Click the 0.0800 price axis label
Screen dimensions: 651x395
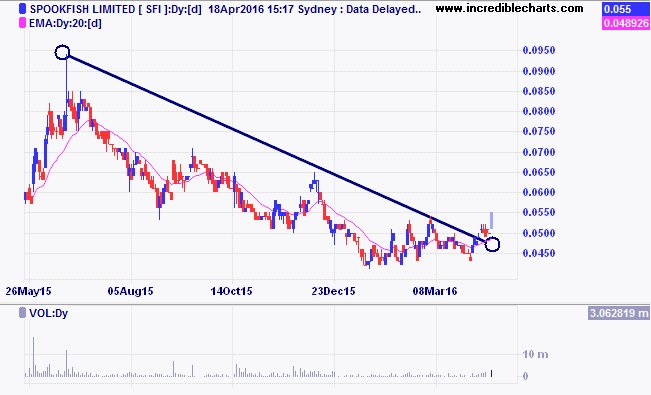pos(538,111)
